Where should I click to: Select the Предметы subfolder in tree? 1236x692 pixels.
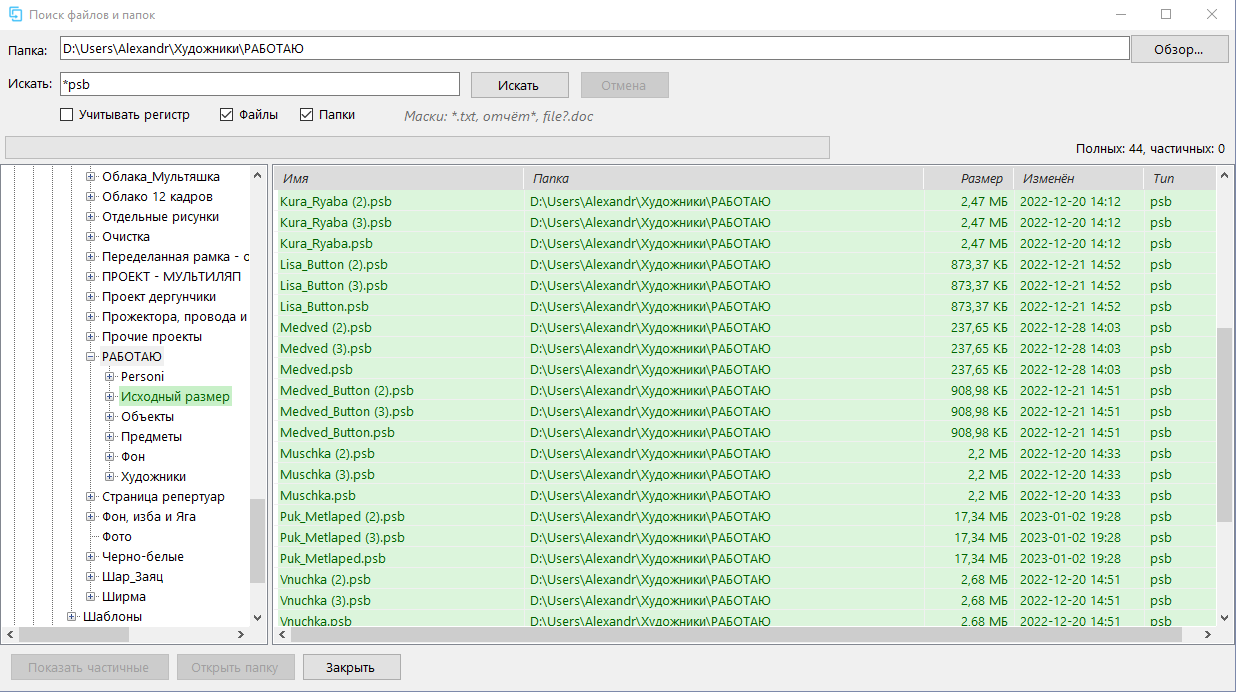coord(151,437)
